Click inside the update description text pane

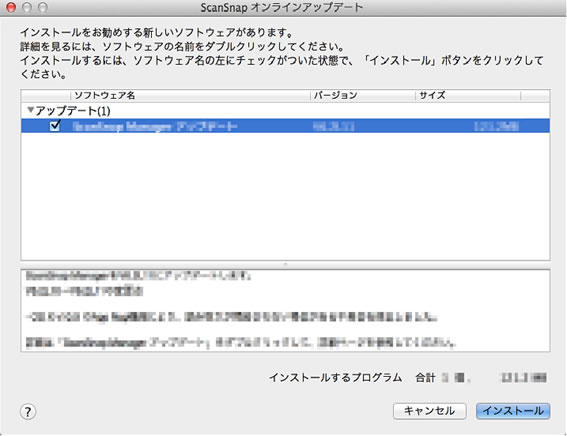(x=285, y=310)
